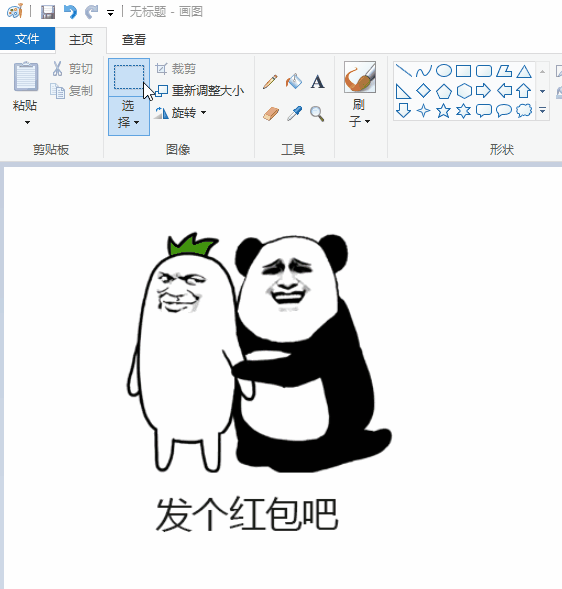562x589 pixels.
Task: Click the 裁剪 crop button
Action: point(175,69)
